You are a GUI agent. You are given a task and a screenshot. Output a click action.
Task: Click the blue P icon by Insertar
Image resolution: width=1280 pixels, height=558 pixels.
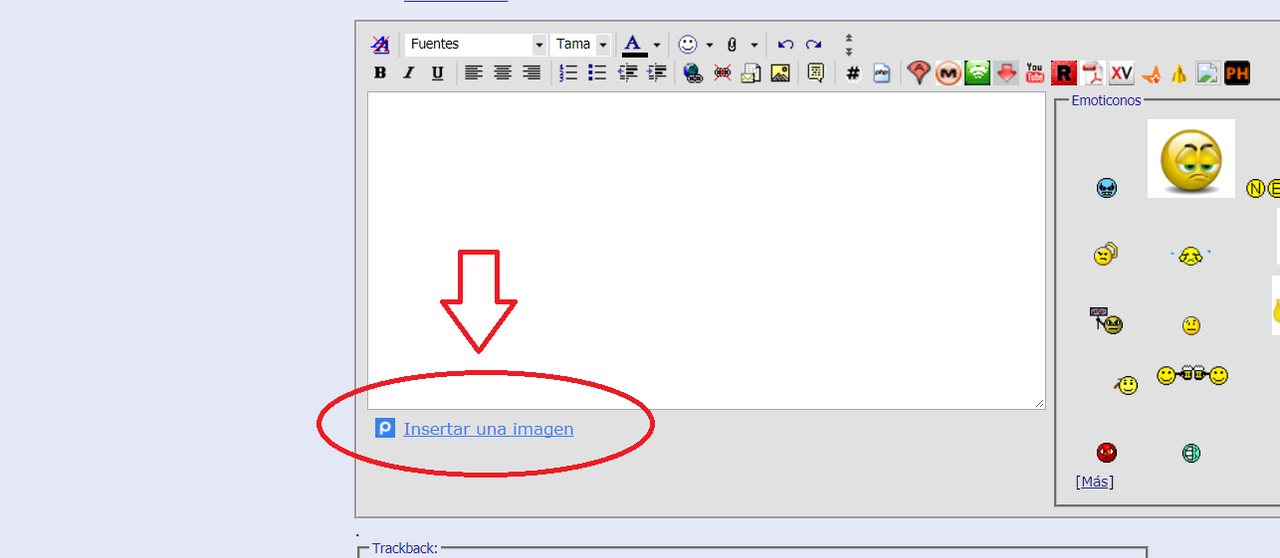385,428
